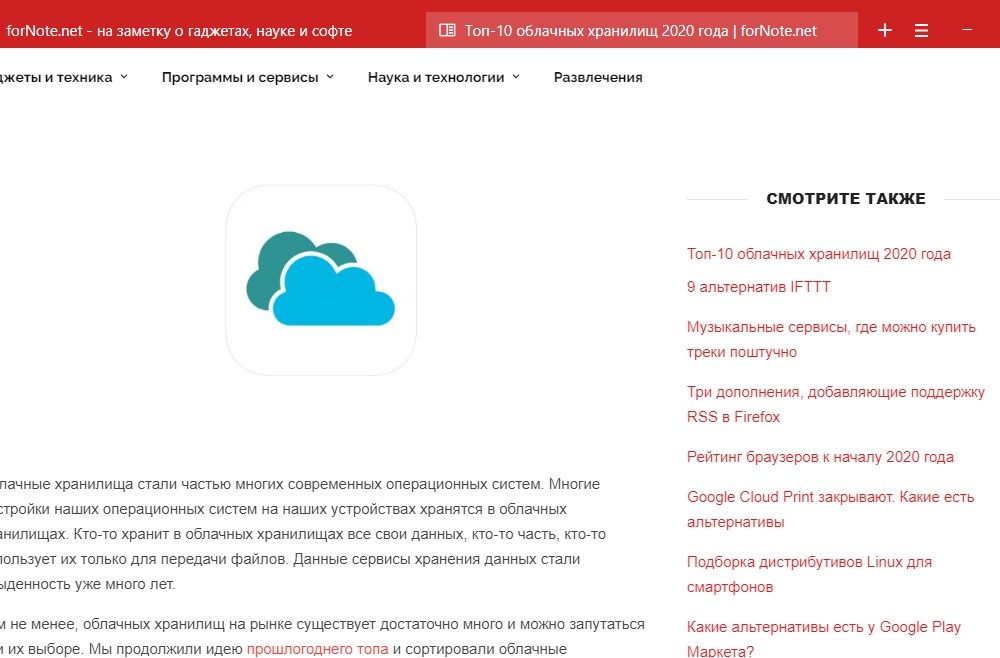The width and height of the screenshot is (1000, 658).
Task: Open the article on RSS add-ons for Firefox
Action: (x=835, y=392)
